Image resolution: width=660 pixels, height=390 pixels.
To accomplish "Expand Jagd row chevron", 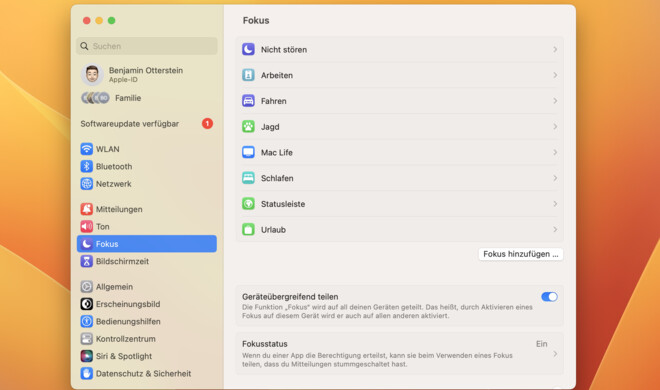I will (x=555, y=127).
